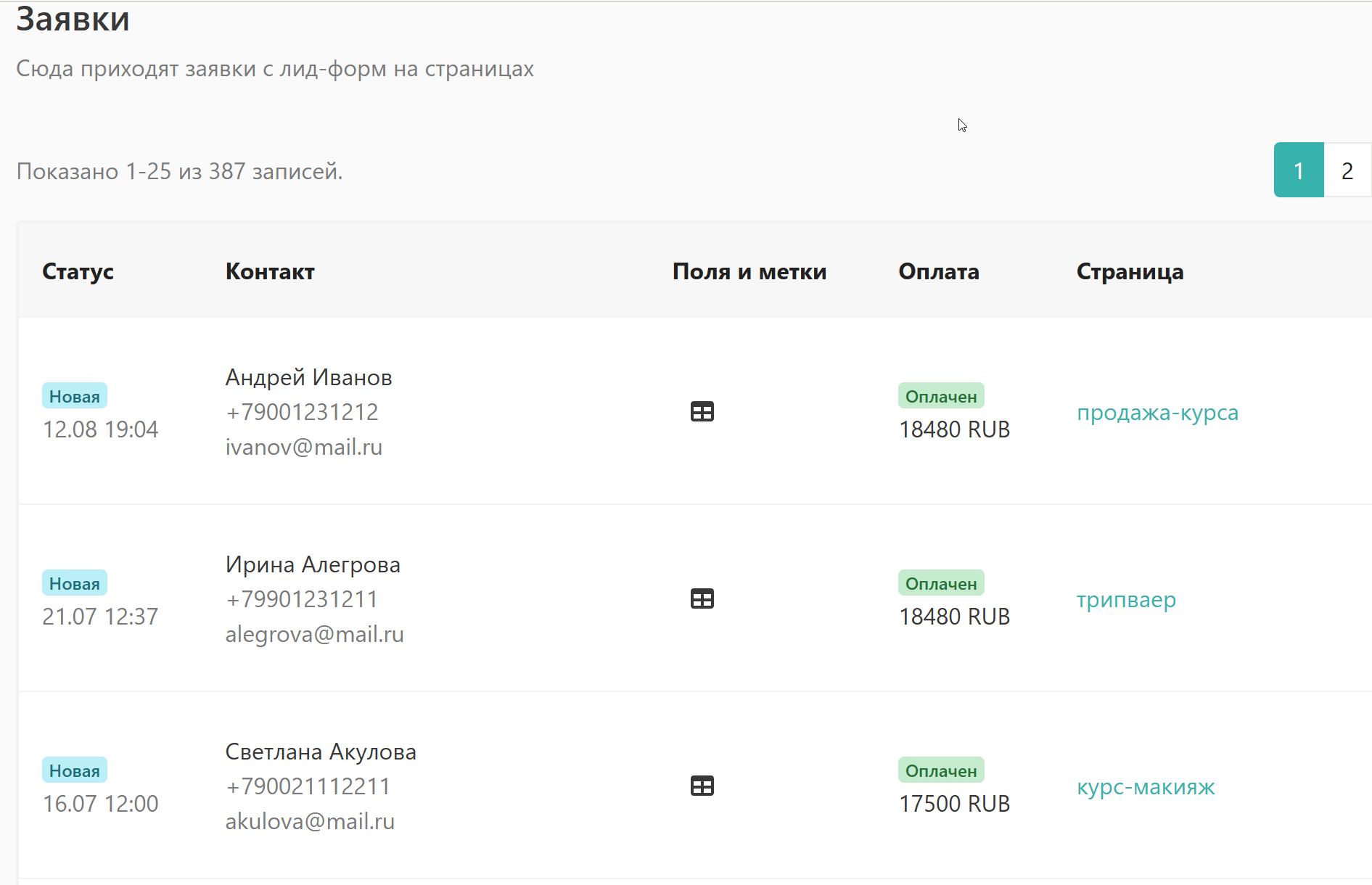The height and width of the screenshot is (885, 1372).
Task: Open the курс-макияж page link
Action: point(1146,787)
